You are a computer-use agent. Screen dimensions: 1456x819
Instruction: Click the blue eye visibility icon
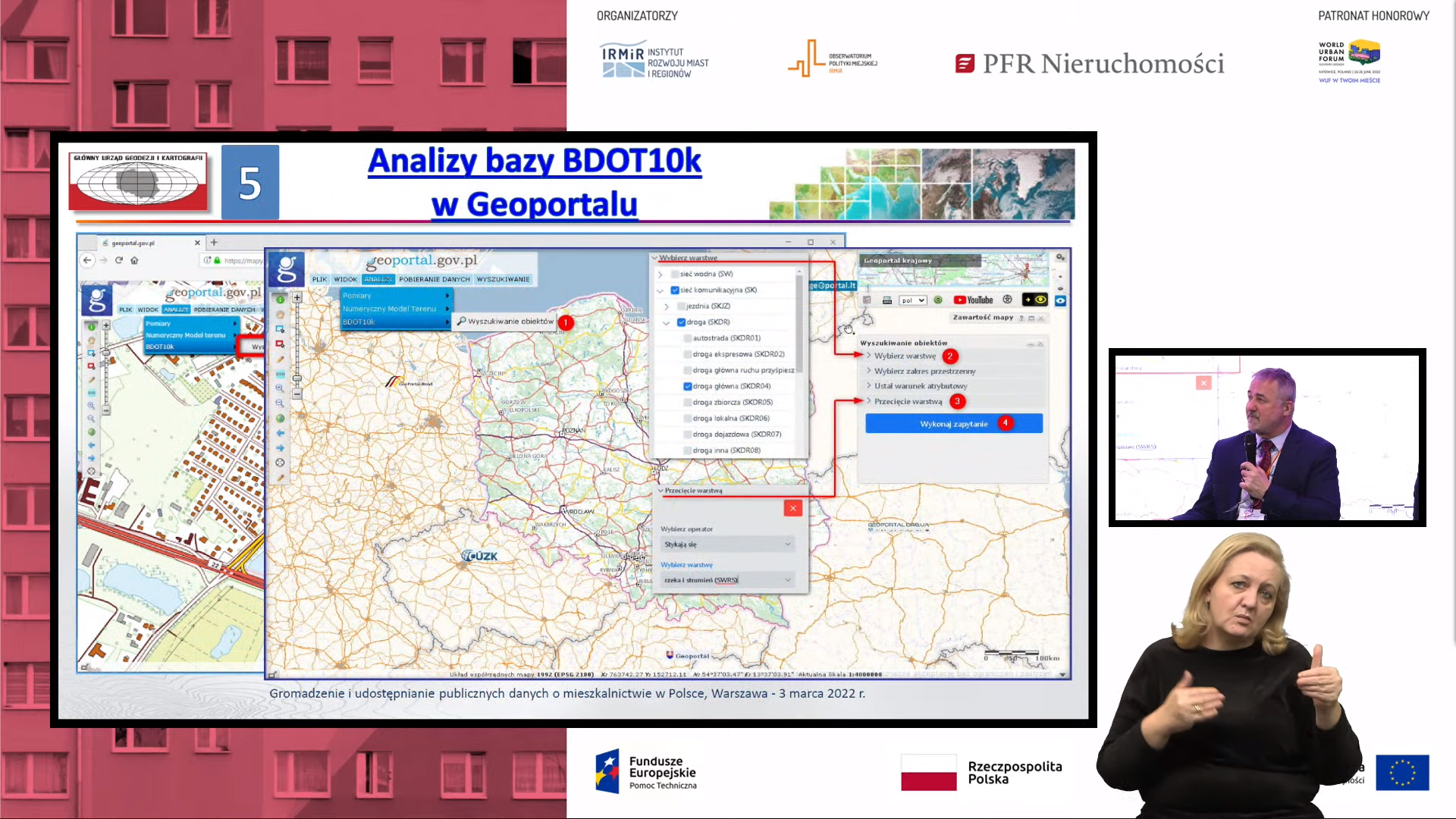click(1060, 300)
